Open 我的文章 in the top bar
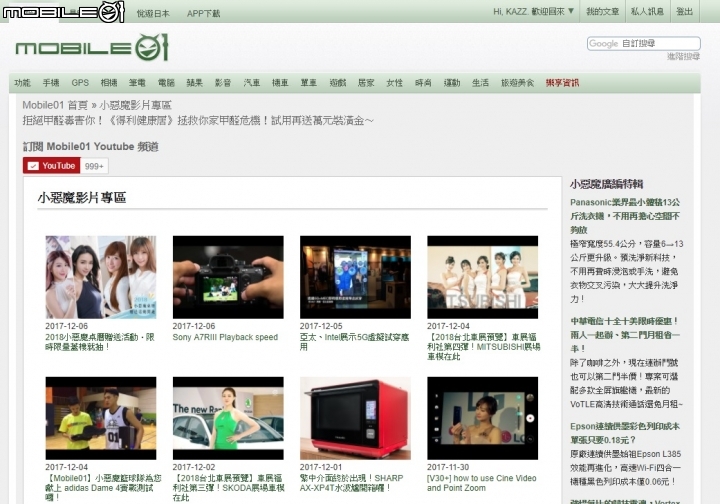The height and width of the screenshot is (504, 720). pyautogui.click(x=602, y=11)
